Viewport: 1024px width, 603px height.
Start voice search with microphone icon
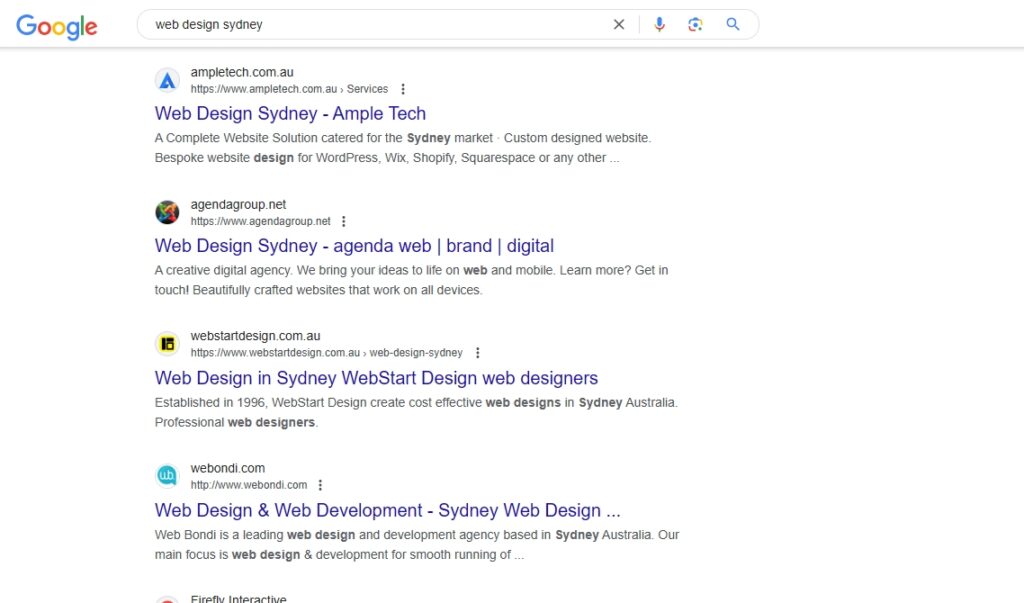(659, 25)
